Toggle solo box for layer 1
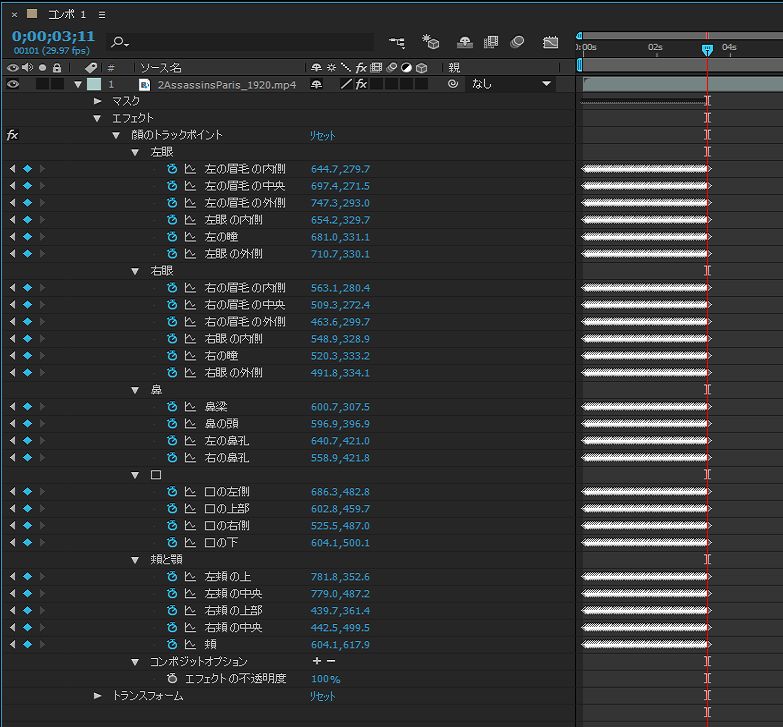The image size is (783, 727). [43, 84]
